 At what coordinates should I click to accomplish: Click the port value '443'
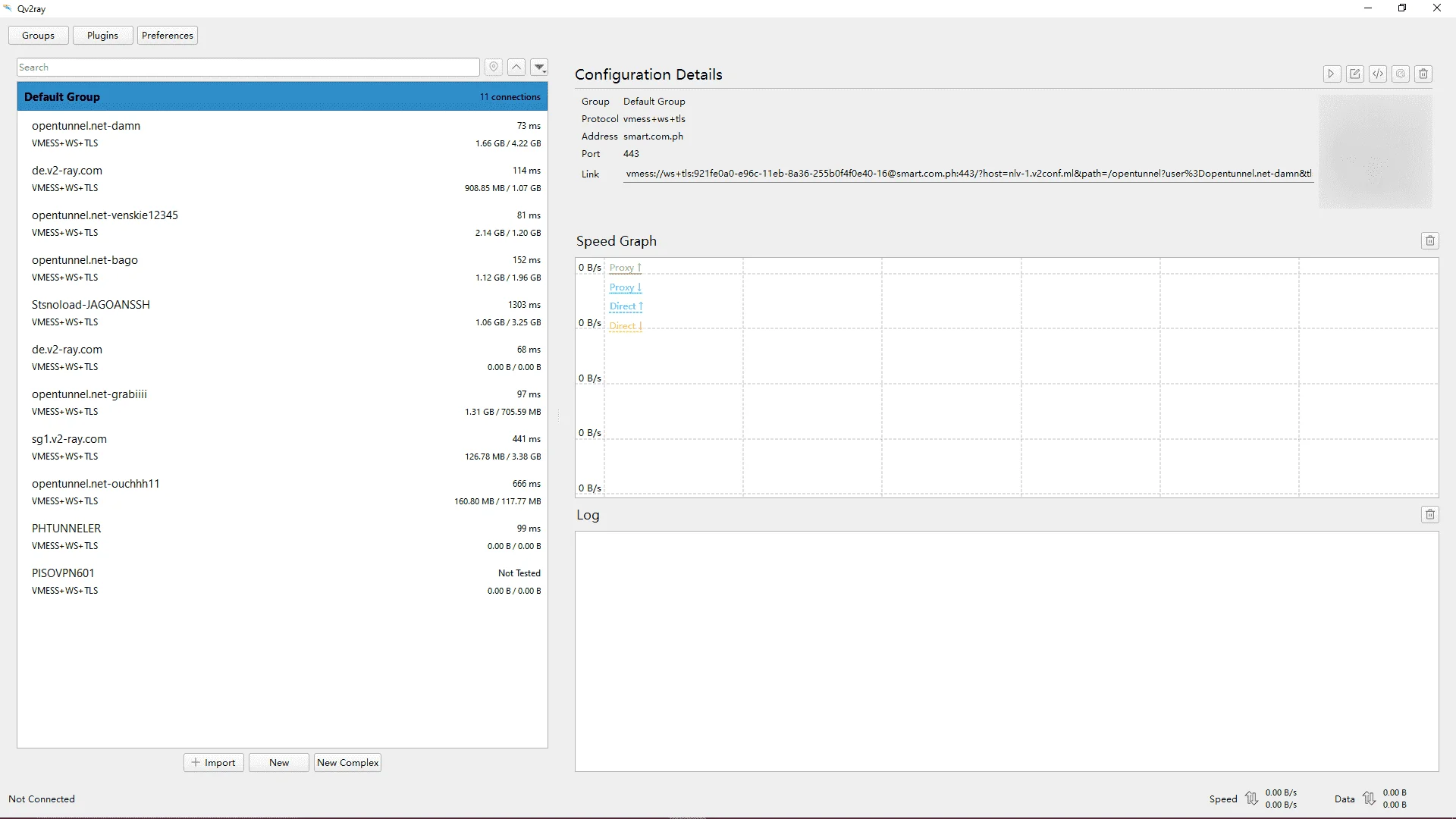click(x=631, y=154)
